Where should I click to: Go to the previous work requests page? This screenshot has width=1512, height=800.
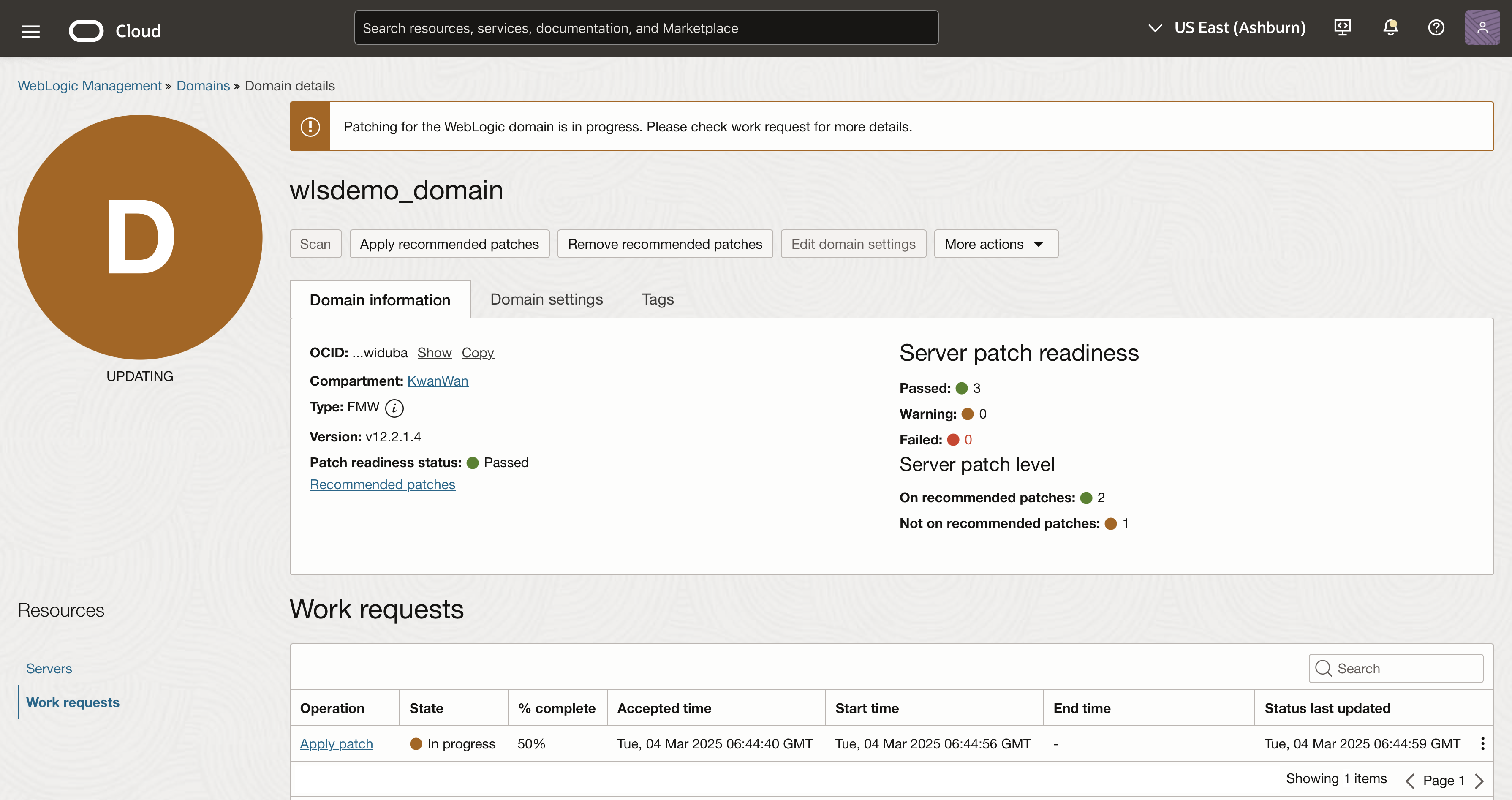(x=1410, y=781)
